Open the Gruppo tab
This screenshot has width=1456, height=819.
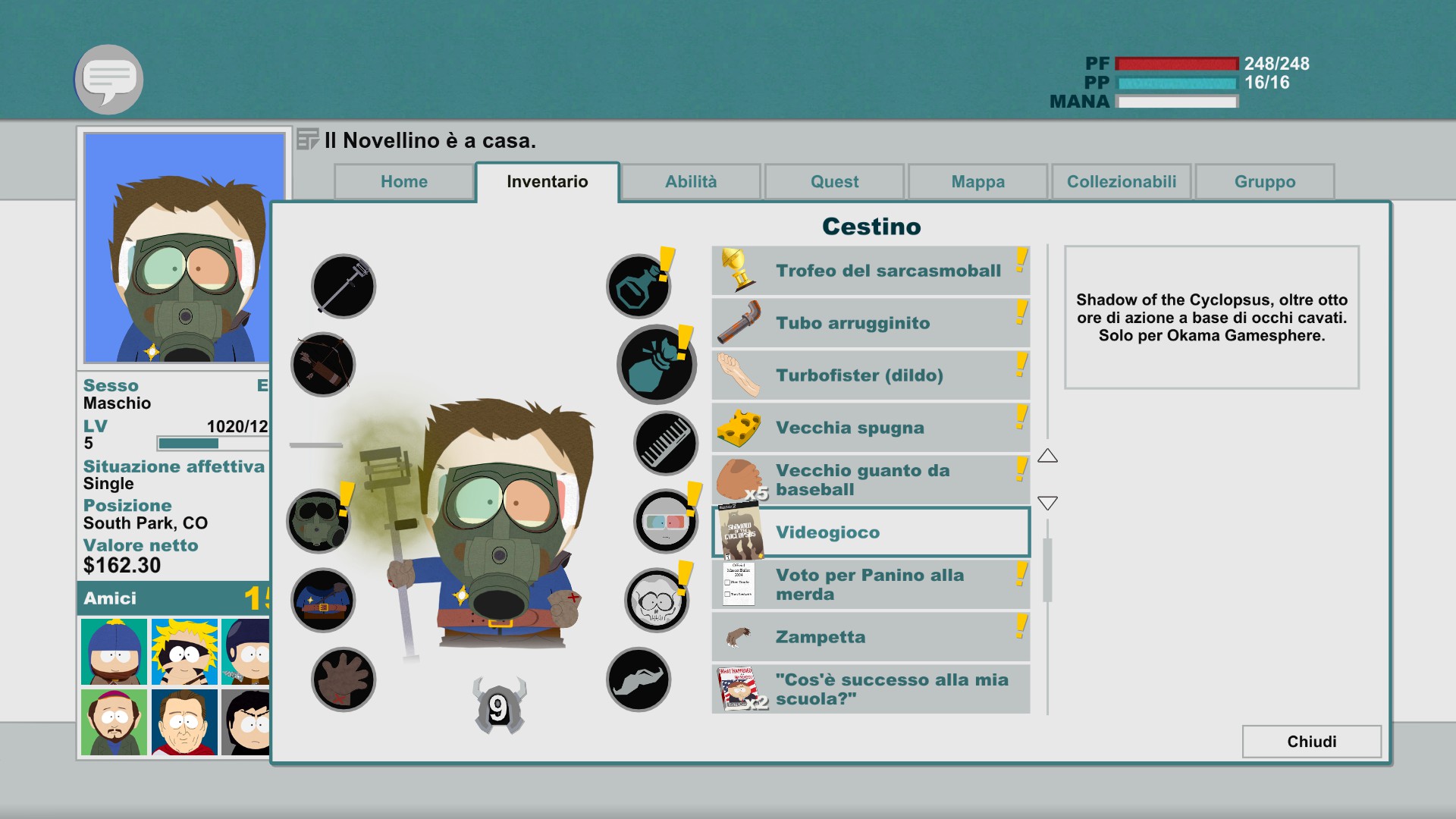[1265, 182]
